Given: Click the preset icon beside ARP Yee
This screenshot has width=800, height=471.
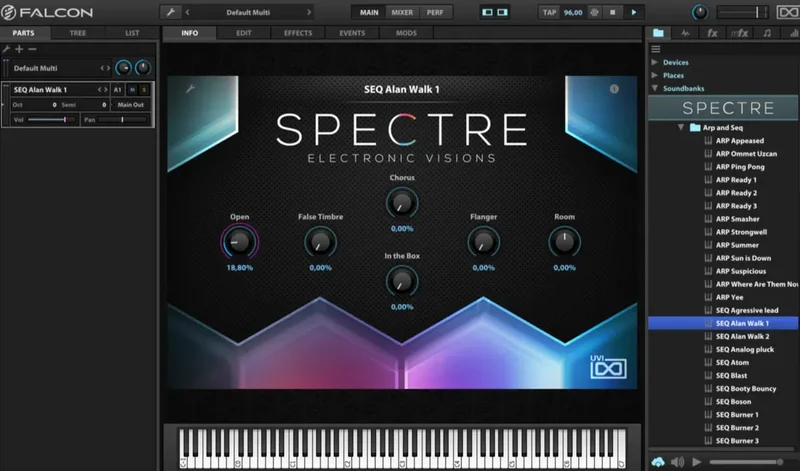Looking at the screenshot, I should 708,297.
